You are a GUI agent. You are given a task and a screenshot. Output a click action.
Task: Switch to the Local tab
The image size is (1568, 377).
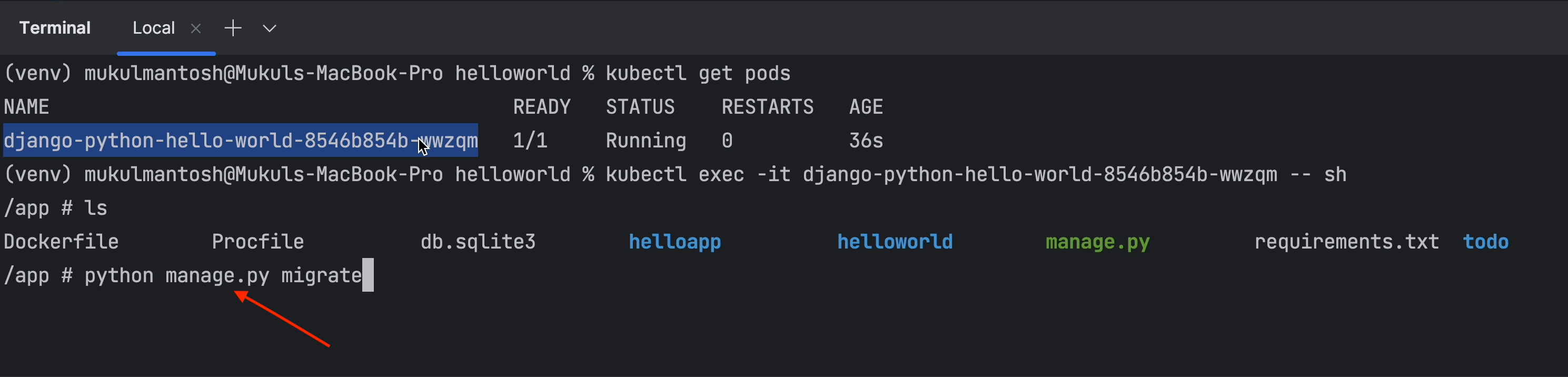[x=153, y=28]
